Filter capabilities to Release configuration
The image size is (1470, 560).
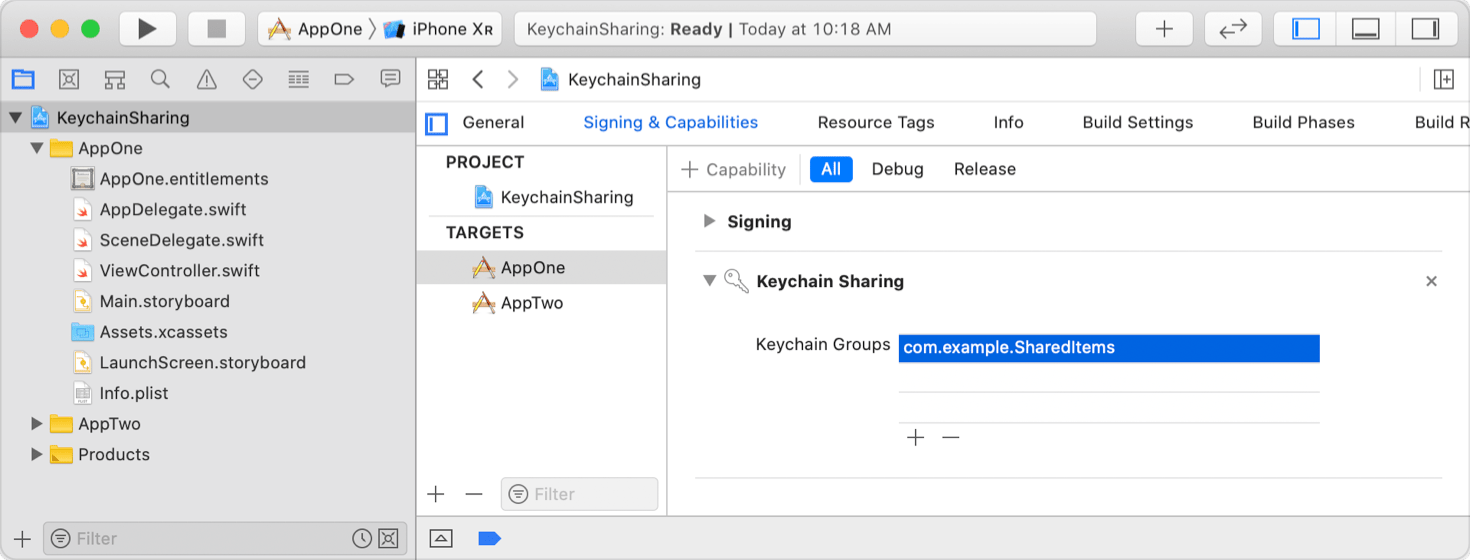coord(985,169)
